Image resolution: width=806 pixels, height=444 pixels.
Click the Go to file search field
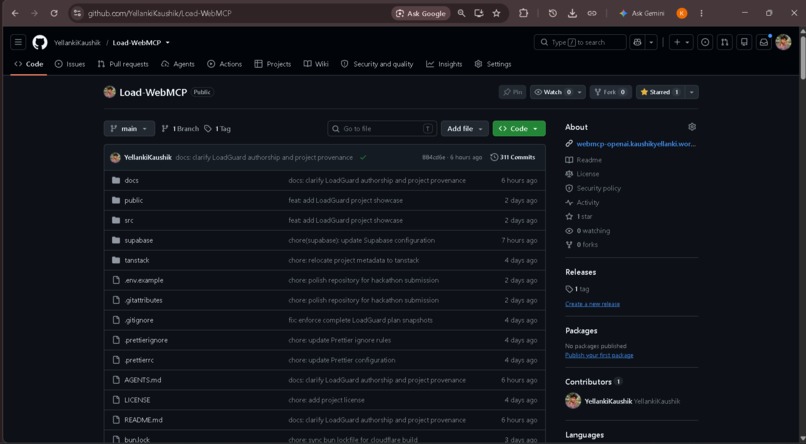click(x=382, y=128)
